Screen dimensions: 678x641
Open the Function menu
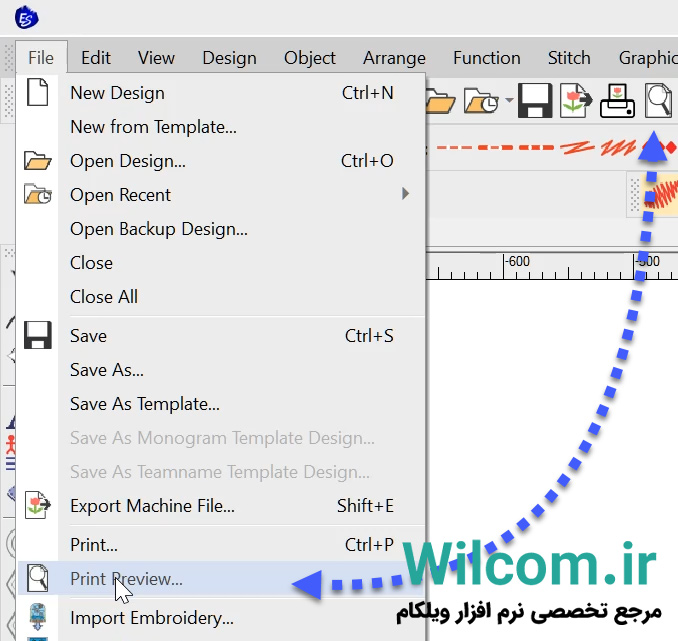(x=487, y=58)
